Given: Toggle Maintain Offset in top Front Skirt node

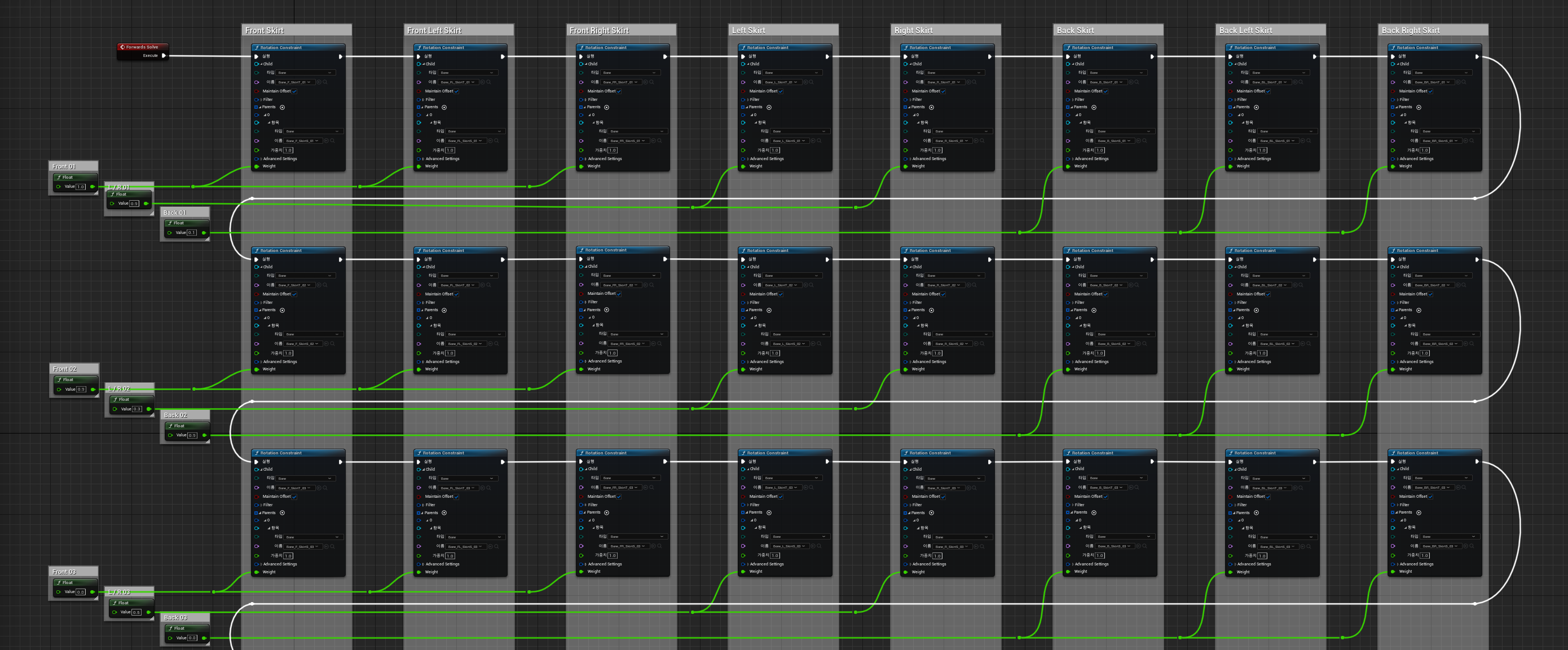Looking at the screenshot, I should click(294, 91).
